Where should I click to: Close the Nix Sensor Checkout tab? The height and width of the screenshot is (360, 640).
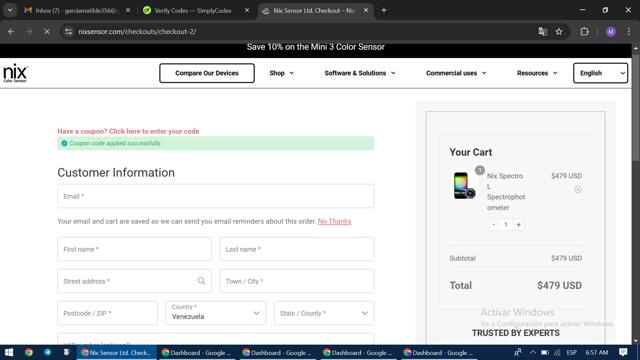click(x=366, y=11)
